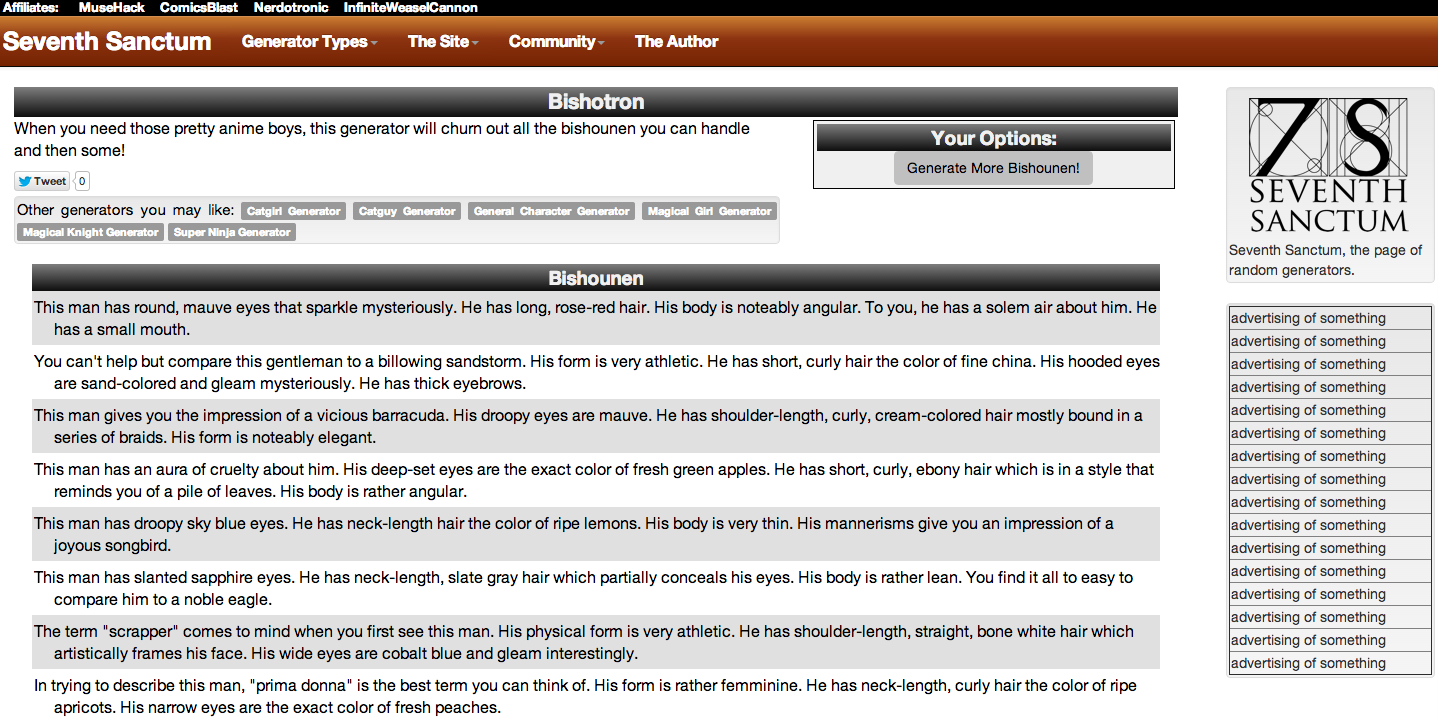This screenshot has width=1438, height=721.
Task: Open the Generator Types dropdown menu
Action: click(310, 42)
